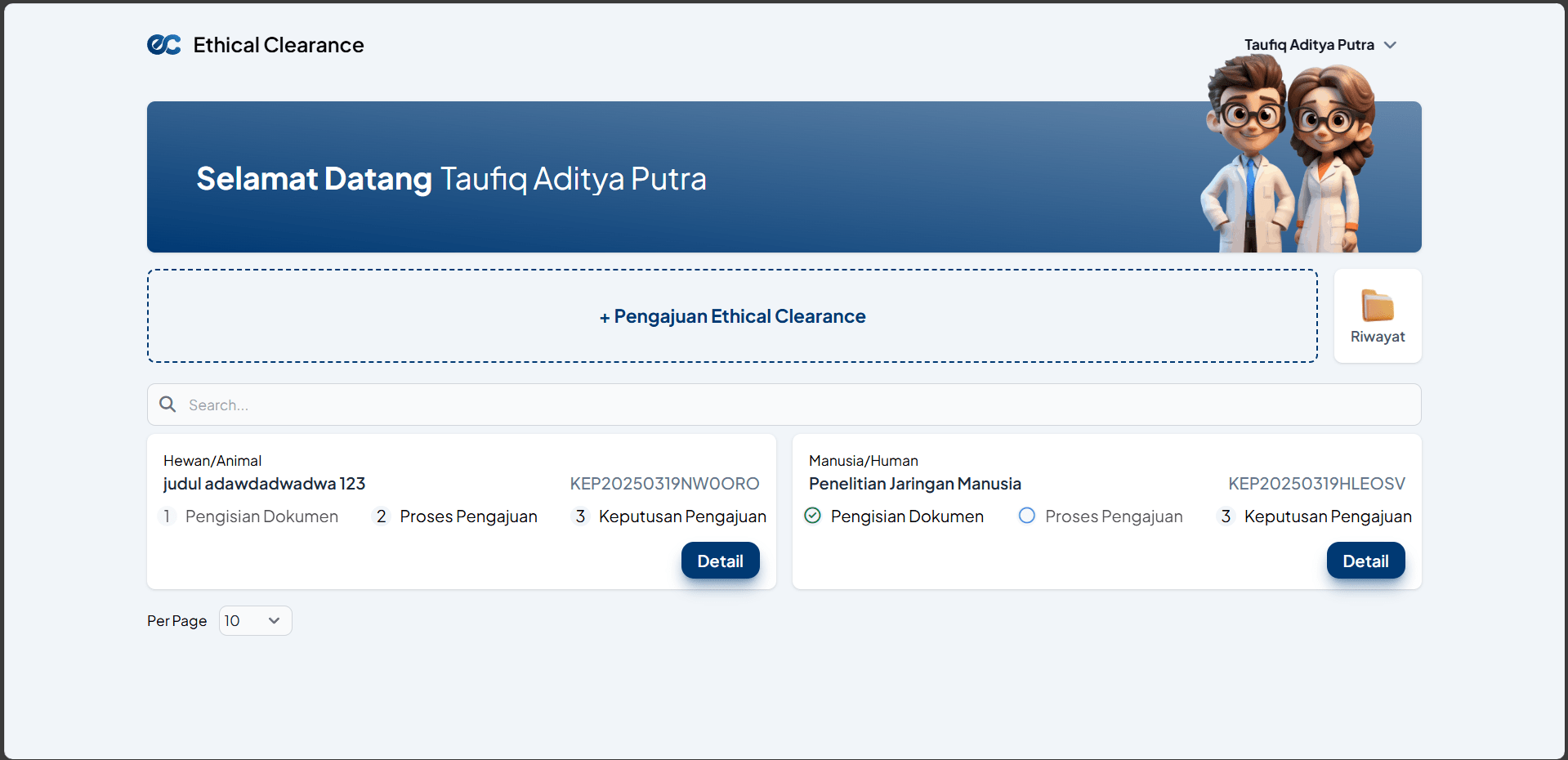Select Keputusan Pengajuan step in Human card
This screenshot has height=760, width=1568.
coord(1327,516)
